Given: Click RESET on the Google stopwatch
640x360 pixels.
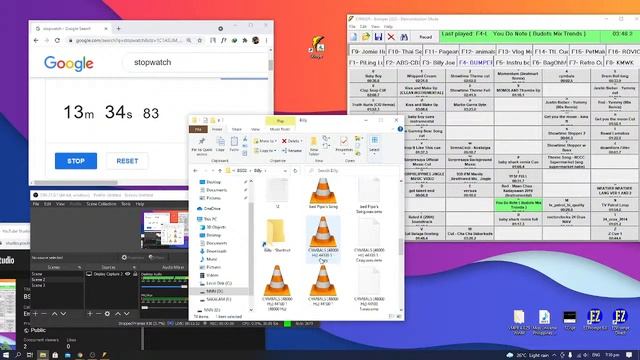Looking at the screenshot, I should point(127,161).
